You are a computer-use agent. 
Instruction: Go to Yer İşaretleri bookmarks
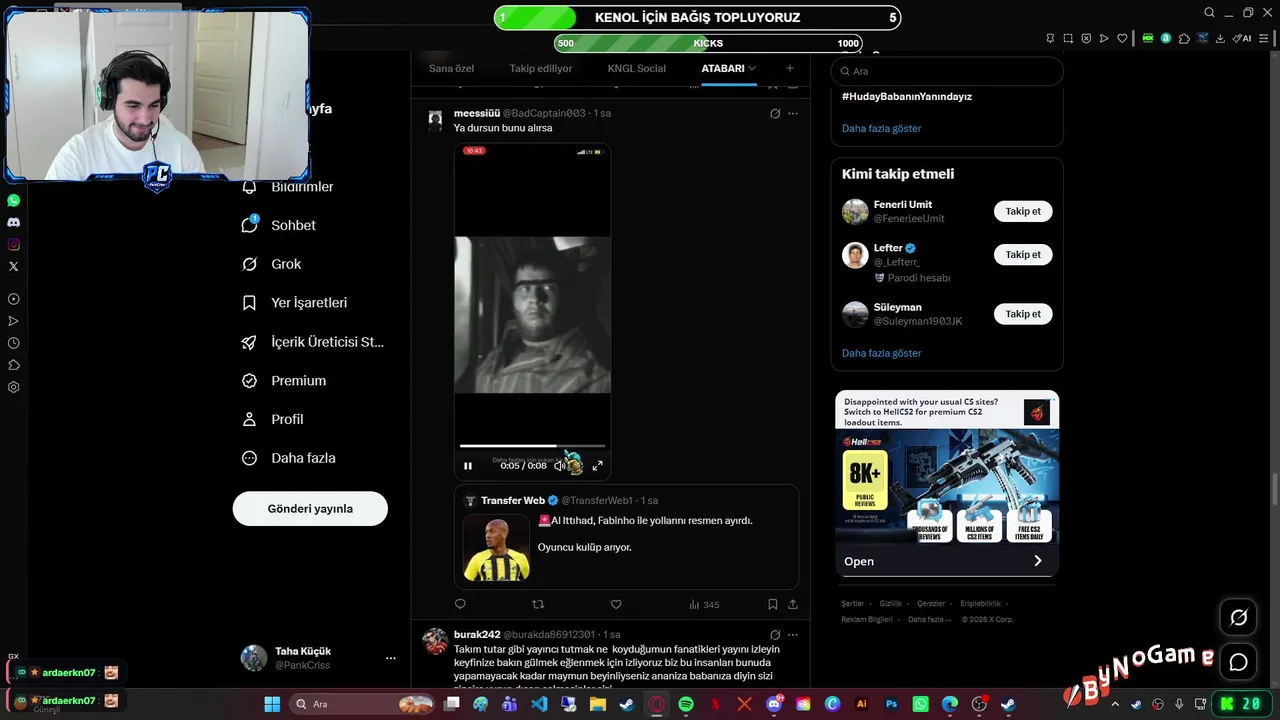(x=295, y=303)
